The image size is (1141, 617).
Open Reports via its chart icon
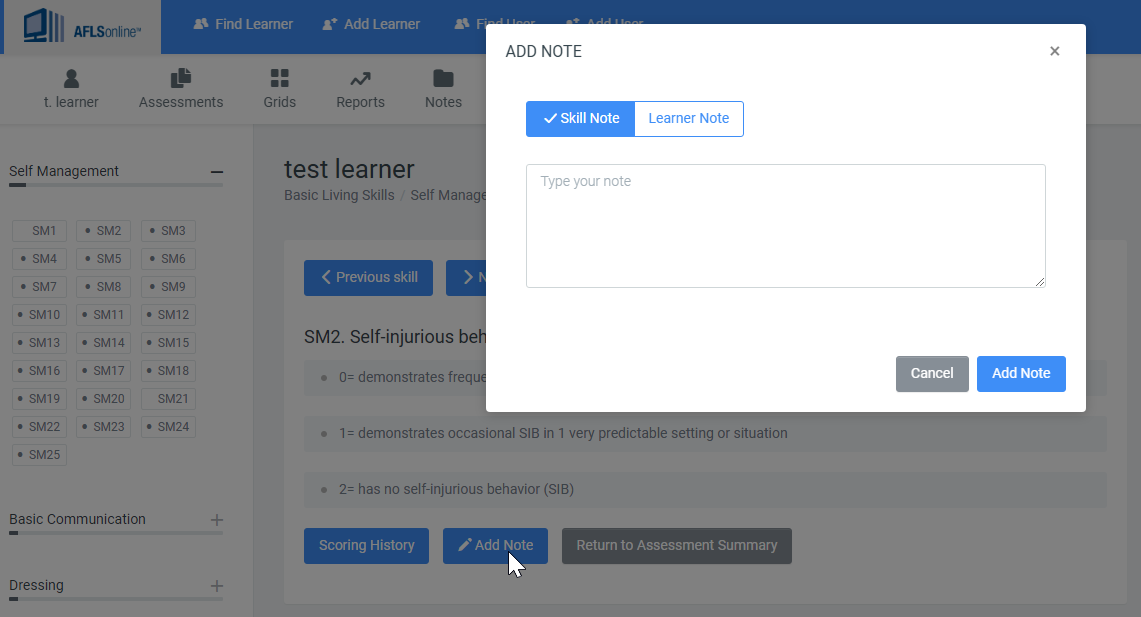[x=360, y=77]
